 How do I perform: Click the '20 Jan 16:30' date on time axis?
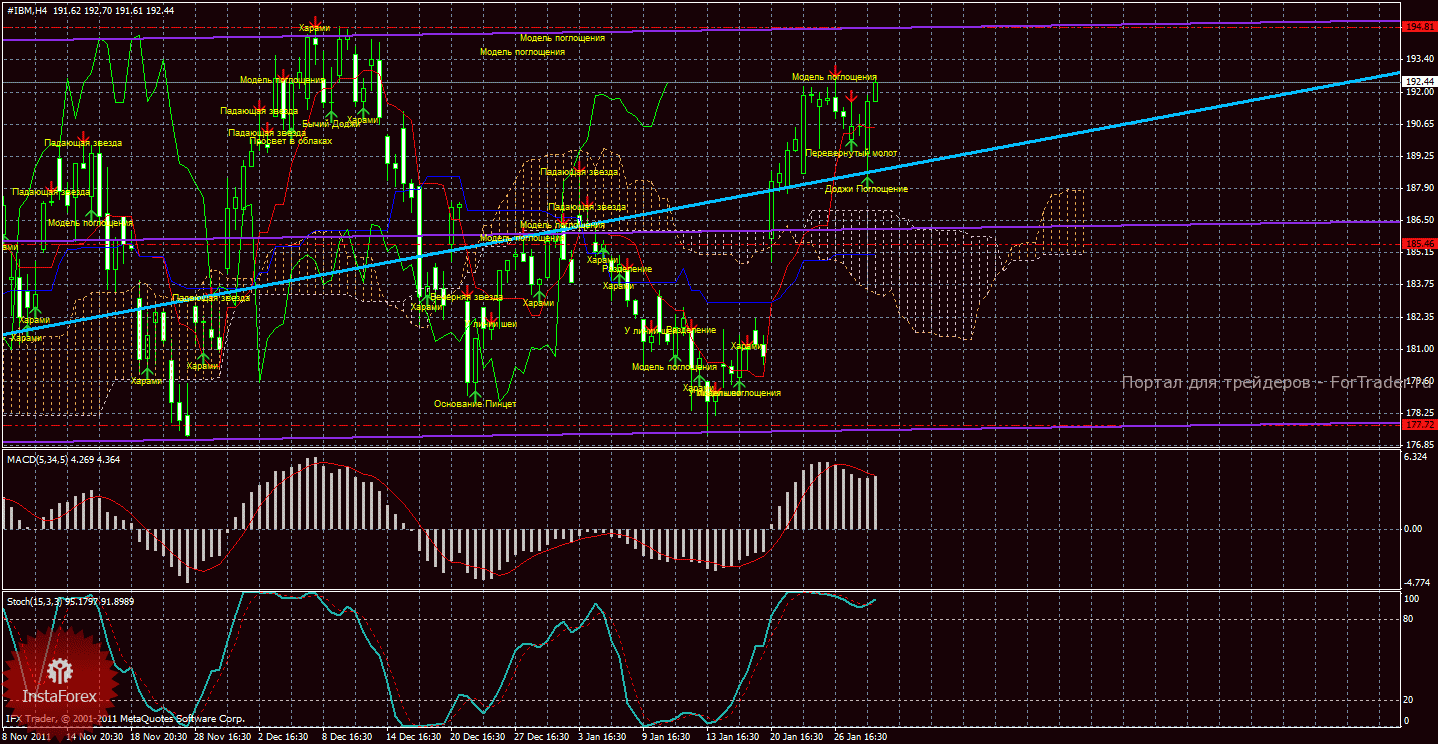795,736
